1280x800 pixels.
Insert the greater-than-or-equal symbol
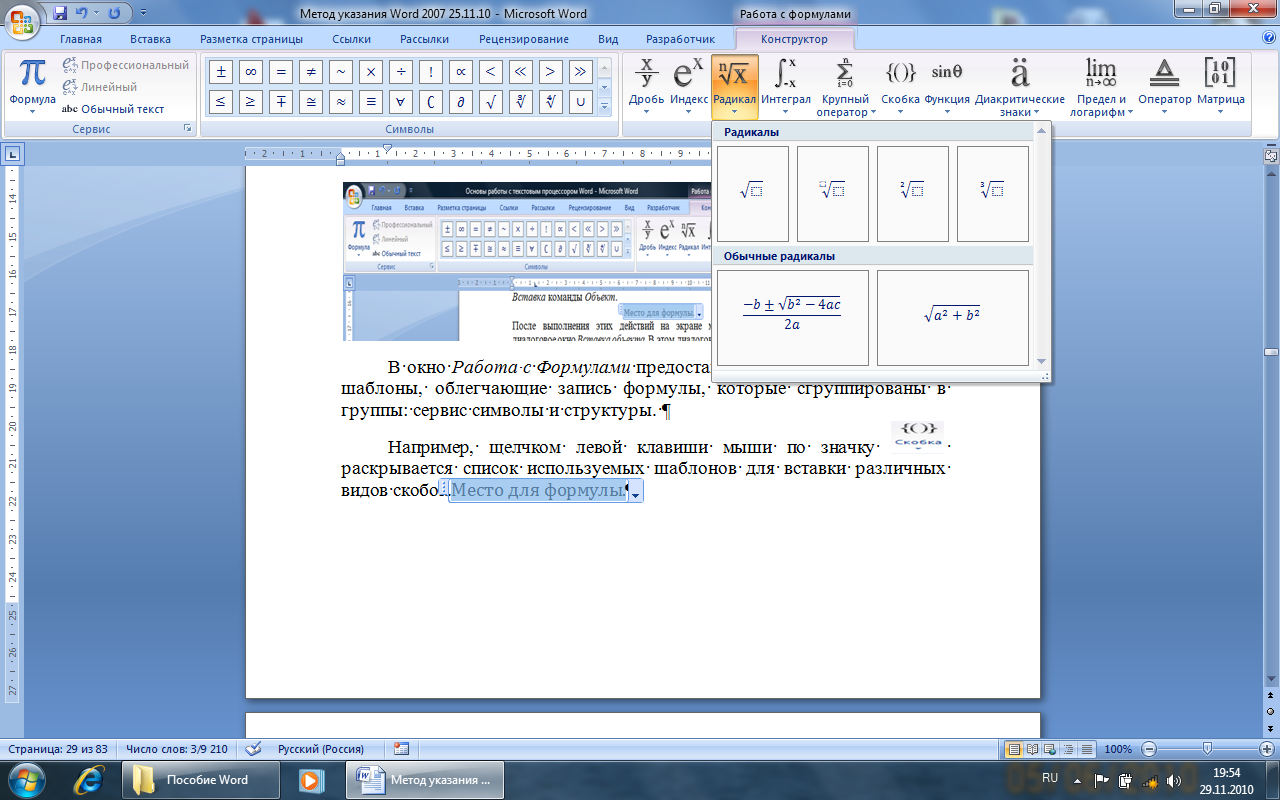tap(251, 102)
